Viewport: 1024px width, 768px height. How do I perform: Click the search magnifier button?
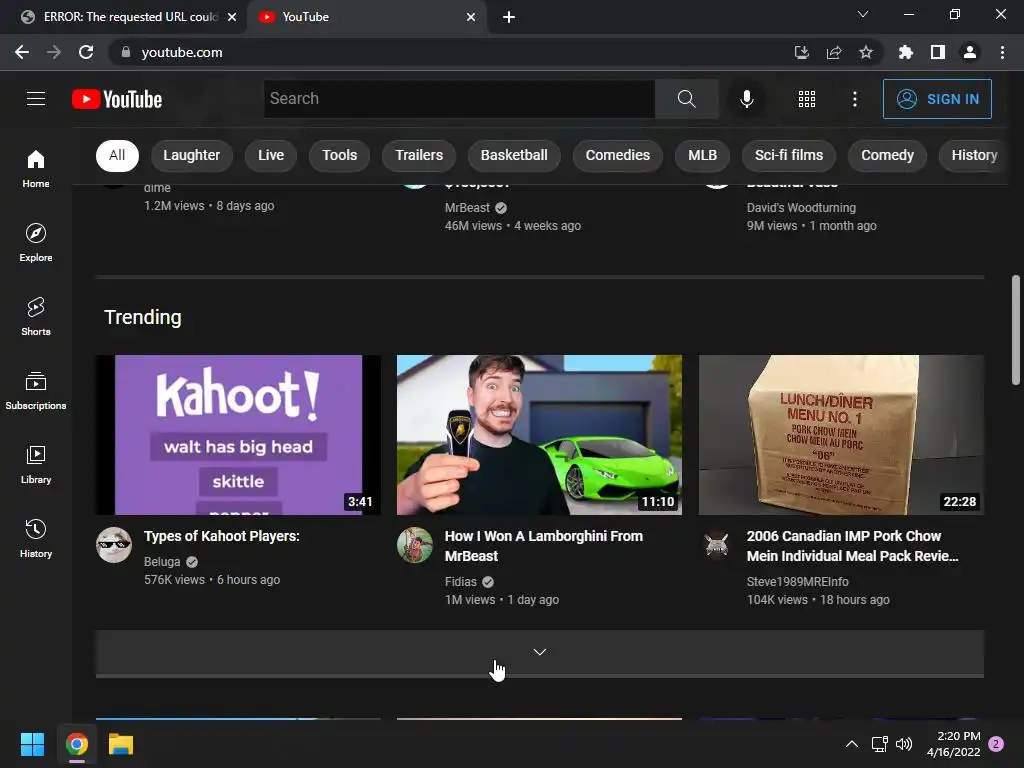(x=686, y=99)
